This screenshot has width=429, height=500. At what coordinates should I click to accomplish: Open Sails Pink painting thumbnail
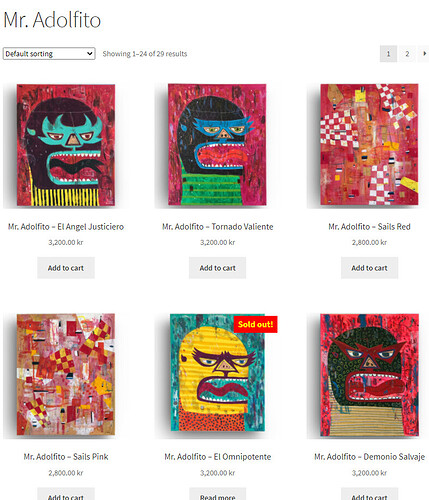66,375
